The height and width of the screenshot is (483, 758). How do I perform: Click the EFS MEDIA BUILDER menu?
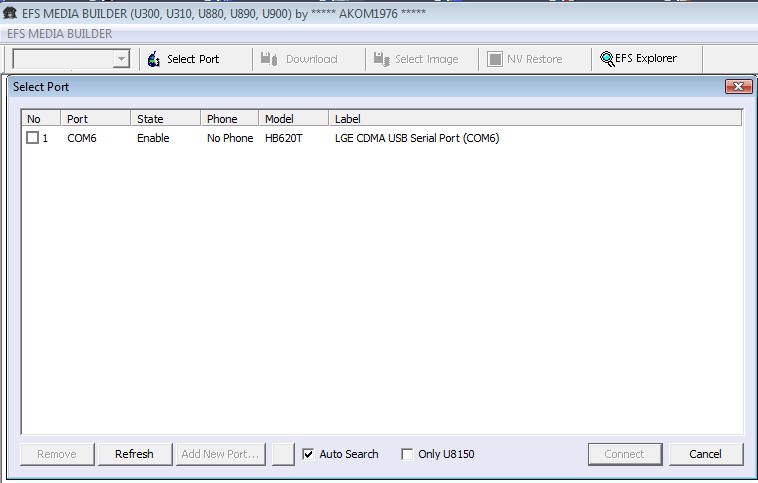point(59,34)
